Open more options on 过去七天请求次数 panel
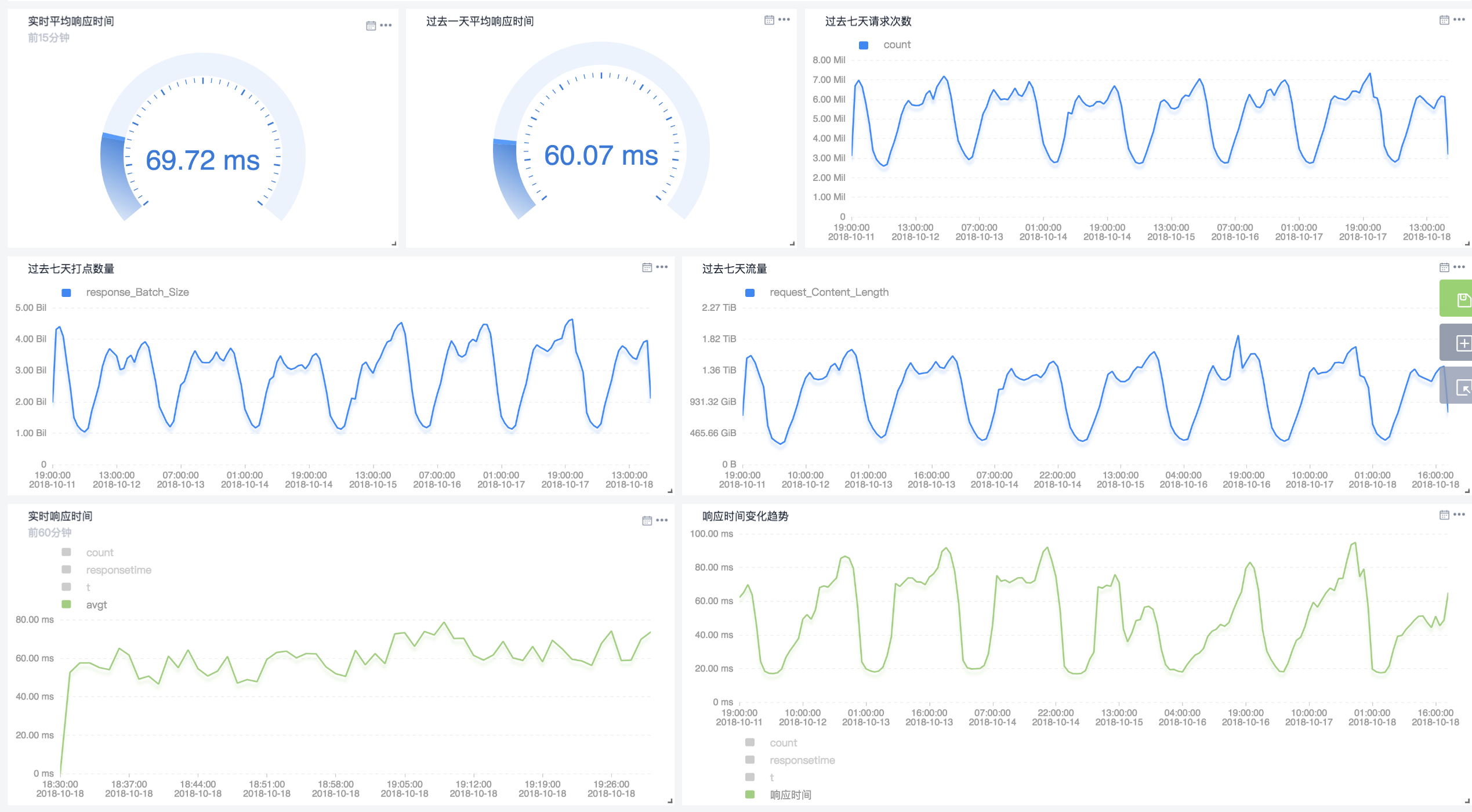This screenshot has width=1472, height=812. 1459,20
